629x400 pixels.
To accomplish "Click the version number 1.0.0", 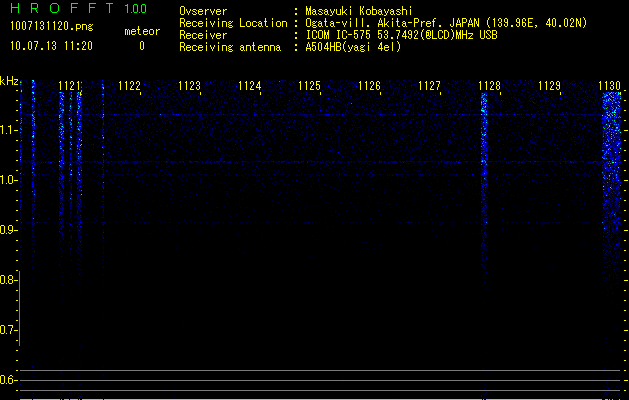I will 136,9.
